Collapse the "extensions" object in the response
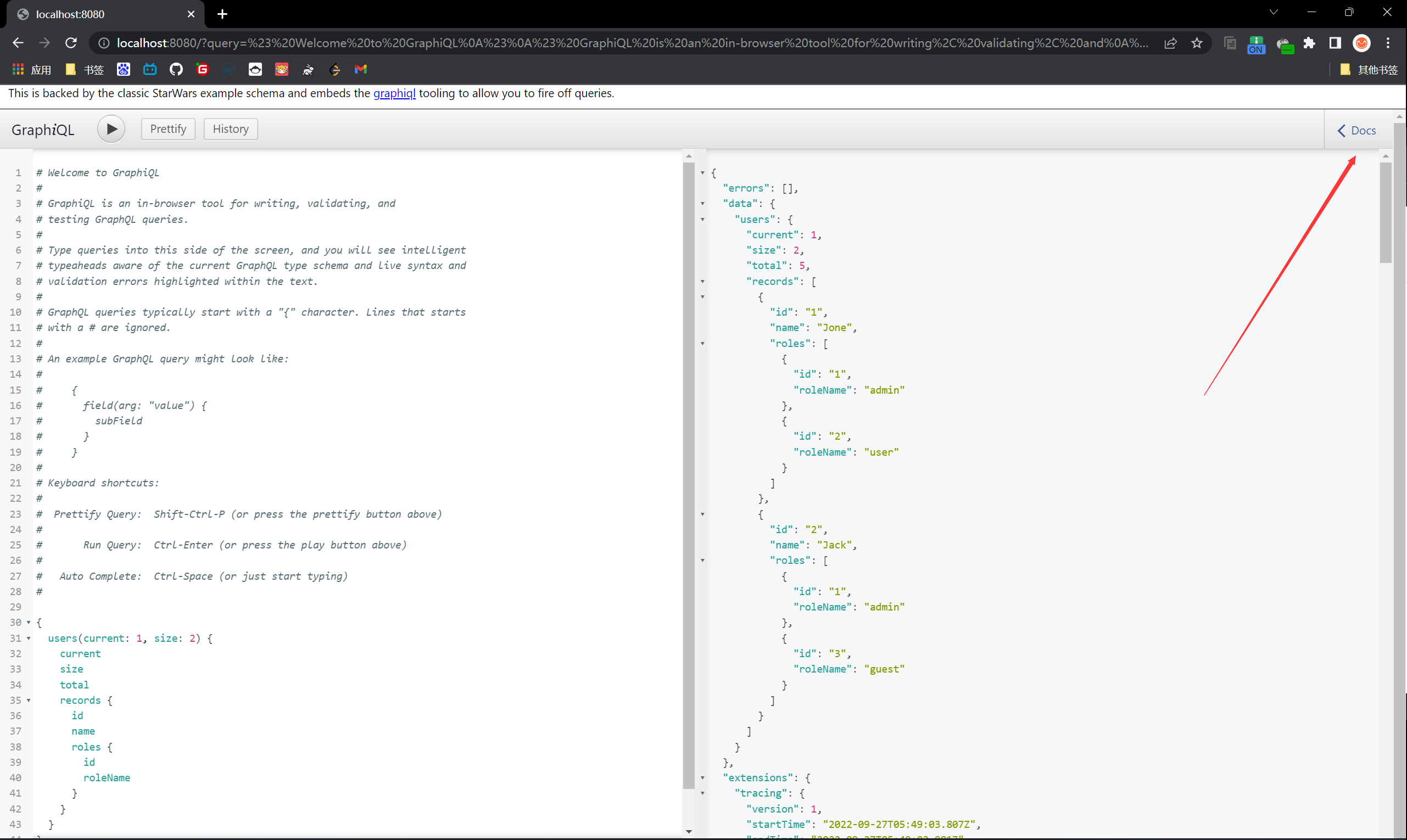 702,778
